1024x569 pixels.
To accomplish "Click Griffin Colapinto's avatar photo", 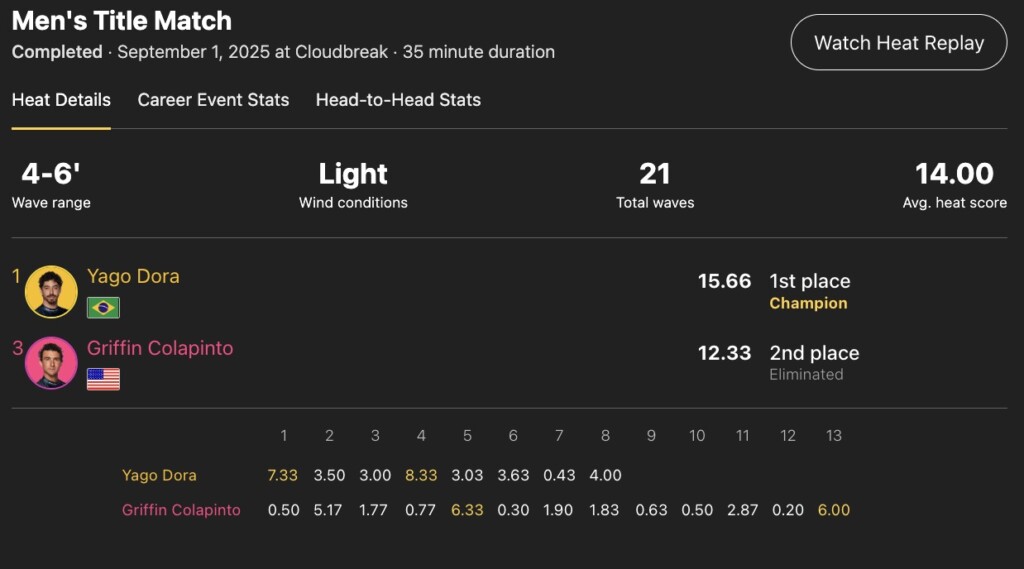I will 51,363.
